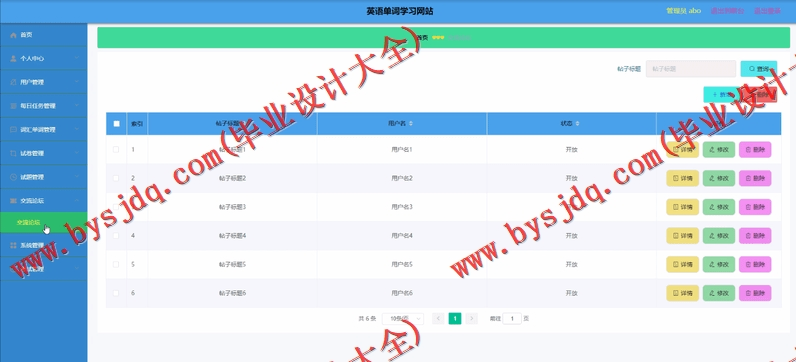
Task: Click pink 删除 for 帖子标题6 row
Action: click(755, 293)
